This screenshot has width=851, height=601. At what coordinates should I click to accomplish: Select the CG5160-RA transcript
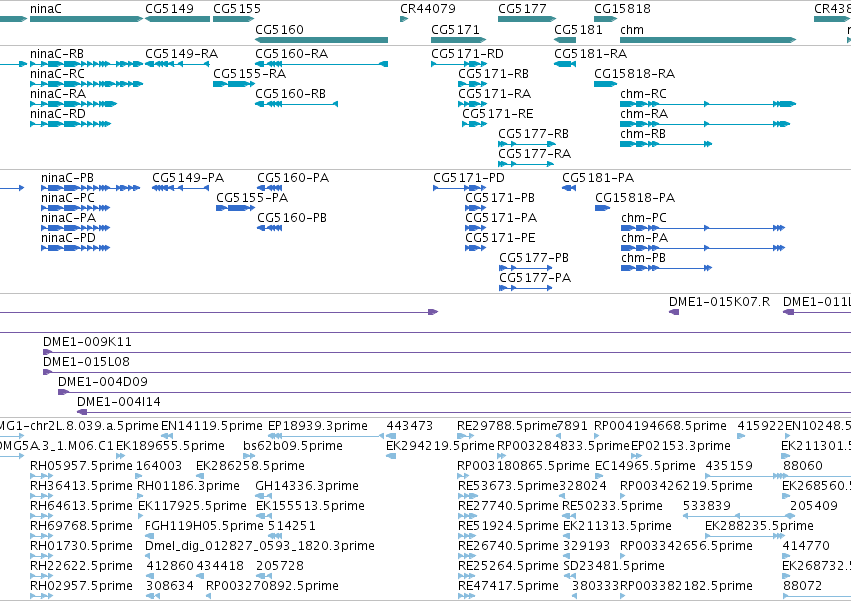point(321,64)
